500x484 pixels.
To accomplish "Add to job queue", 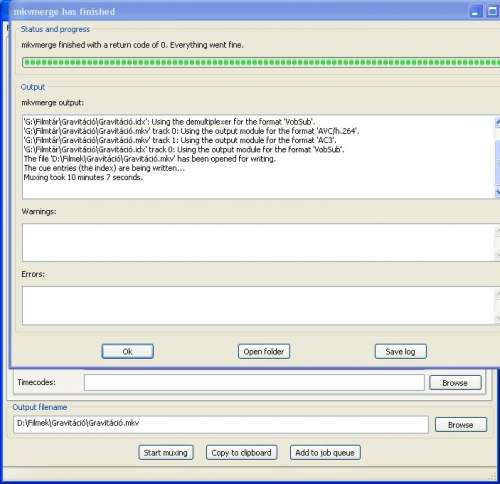I will click(x=325, y=453).
